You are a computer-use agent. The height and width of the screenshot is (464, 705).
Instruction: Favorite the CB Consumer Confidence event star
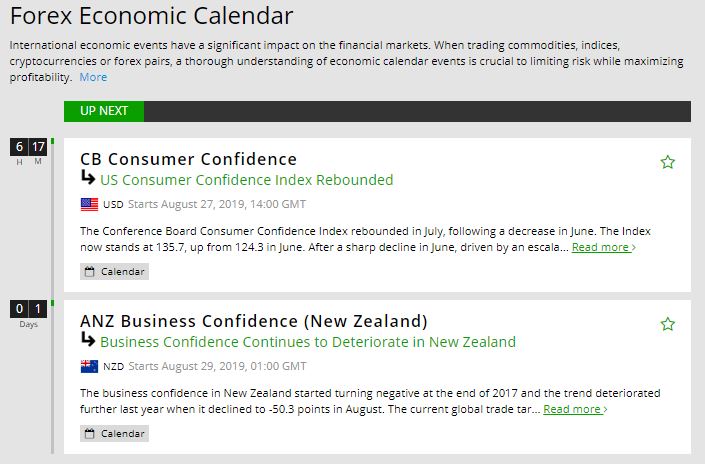pos(668,162)
